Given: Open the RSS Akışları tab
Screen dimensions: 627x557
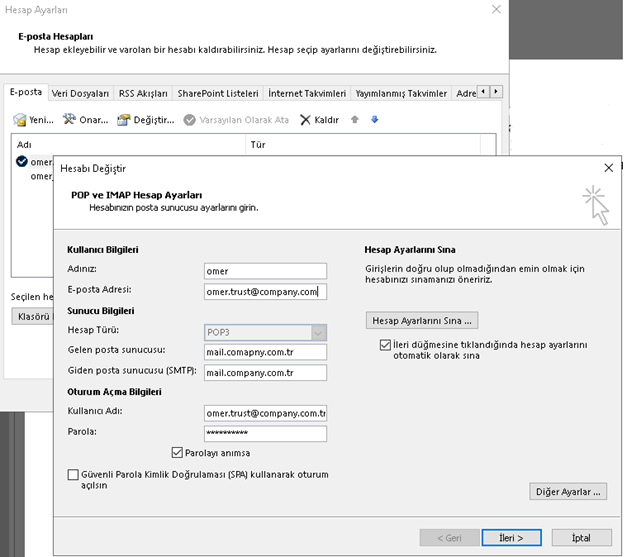Looking at the screenshot, I should tap(143, 94).
